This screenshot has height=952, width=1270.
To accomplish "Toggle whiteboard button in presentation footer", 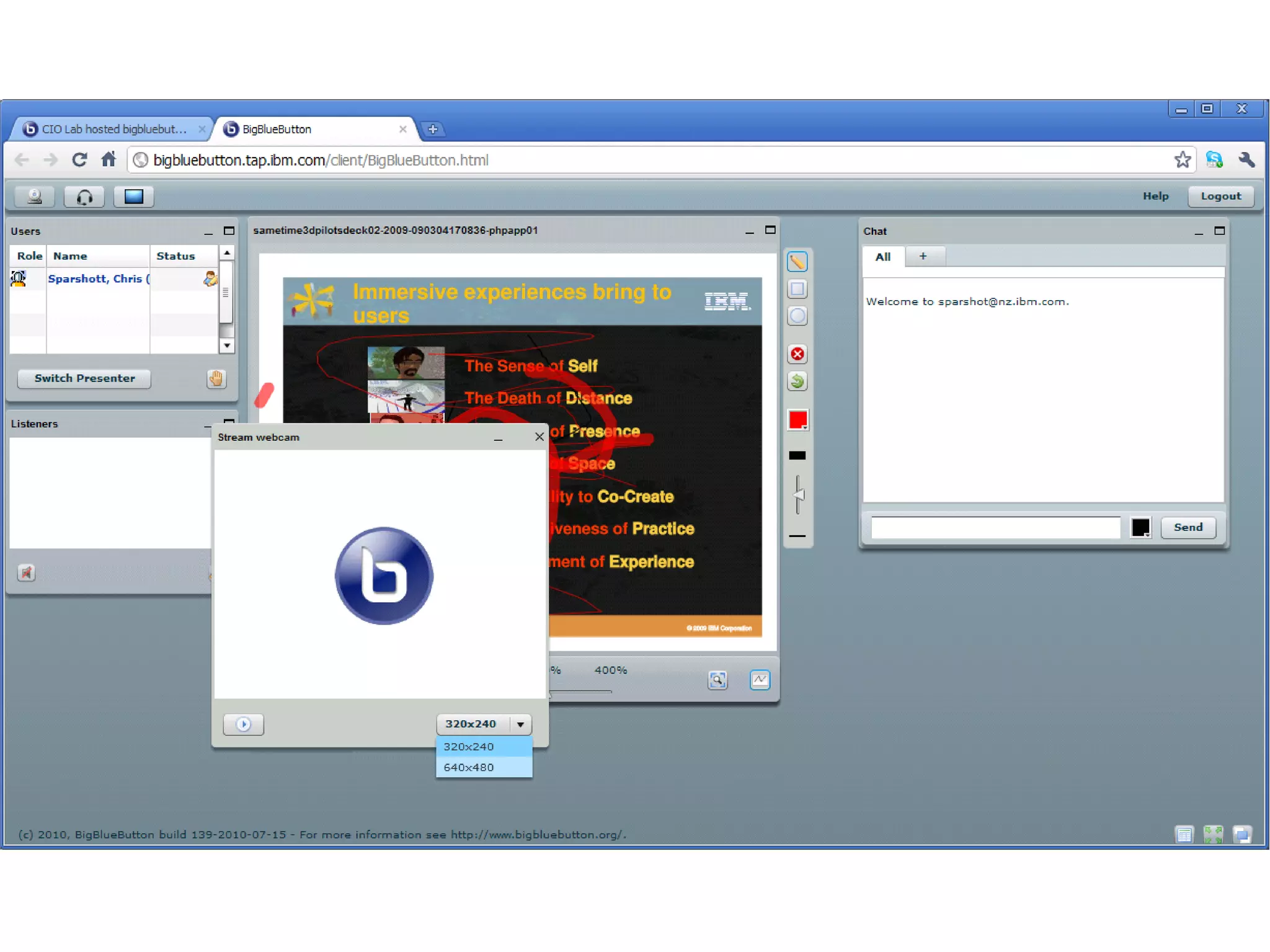I will (760, 680).
